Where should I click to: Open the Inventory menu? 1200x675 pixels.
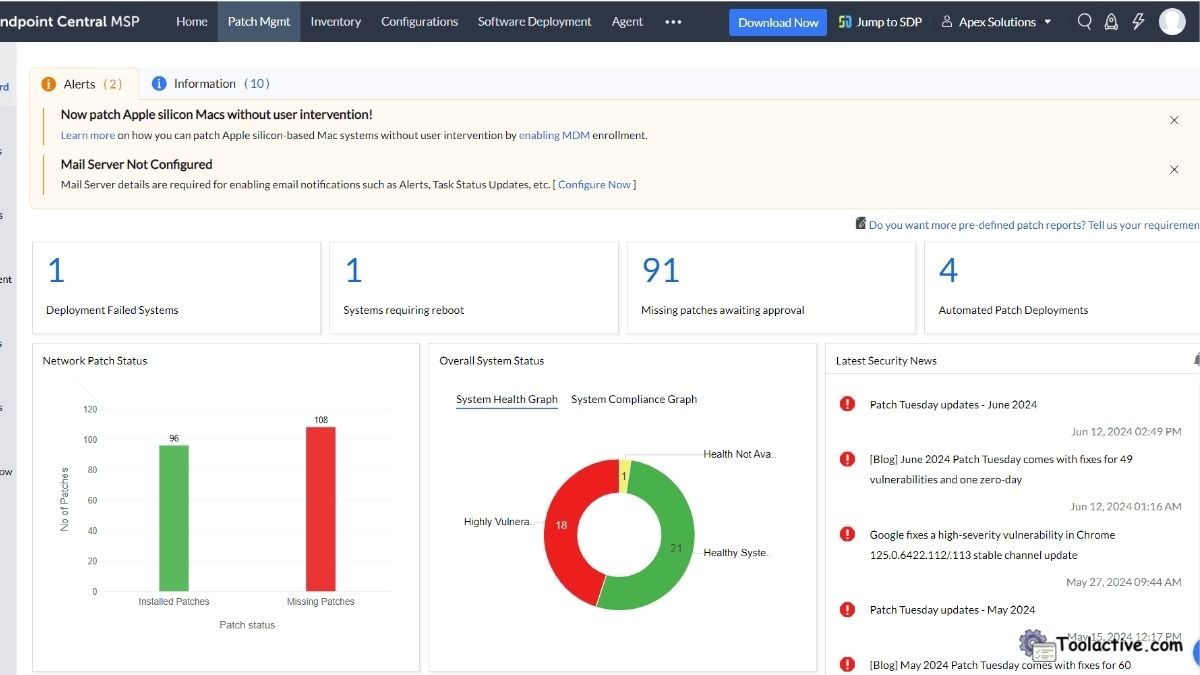336,20
